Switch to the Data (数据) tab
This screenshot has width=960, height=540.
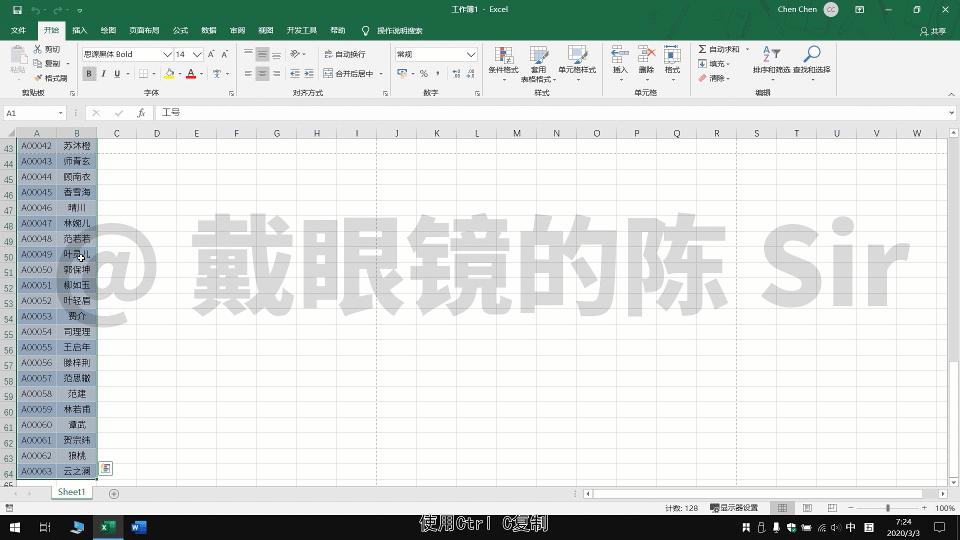(x=209, y=30)
